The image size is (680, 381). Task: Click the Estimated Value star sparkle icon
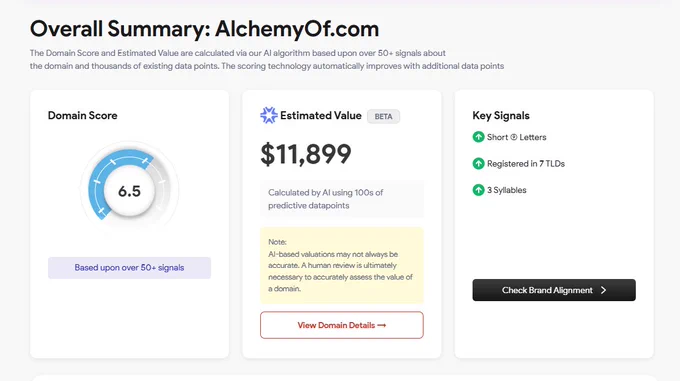coord(268,115)
